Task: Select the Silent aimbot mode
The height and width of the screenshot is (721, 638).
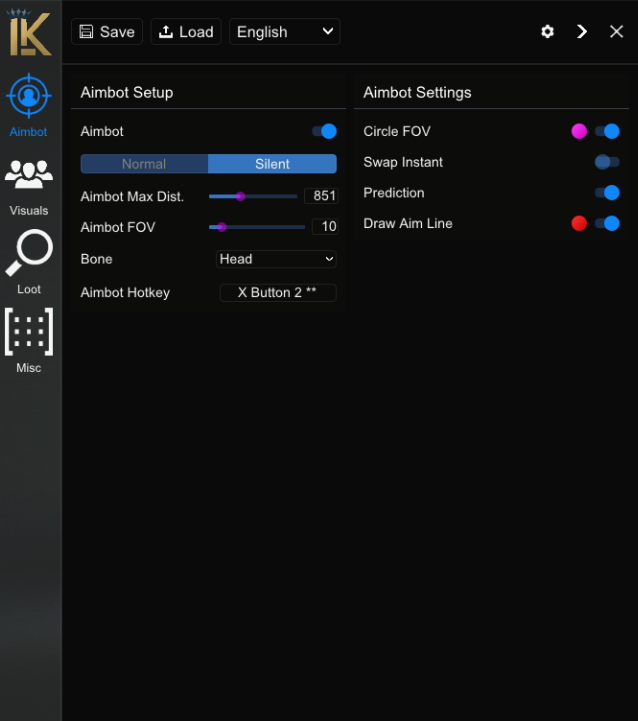Action: (272, 164)
